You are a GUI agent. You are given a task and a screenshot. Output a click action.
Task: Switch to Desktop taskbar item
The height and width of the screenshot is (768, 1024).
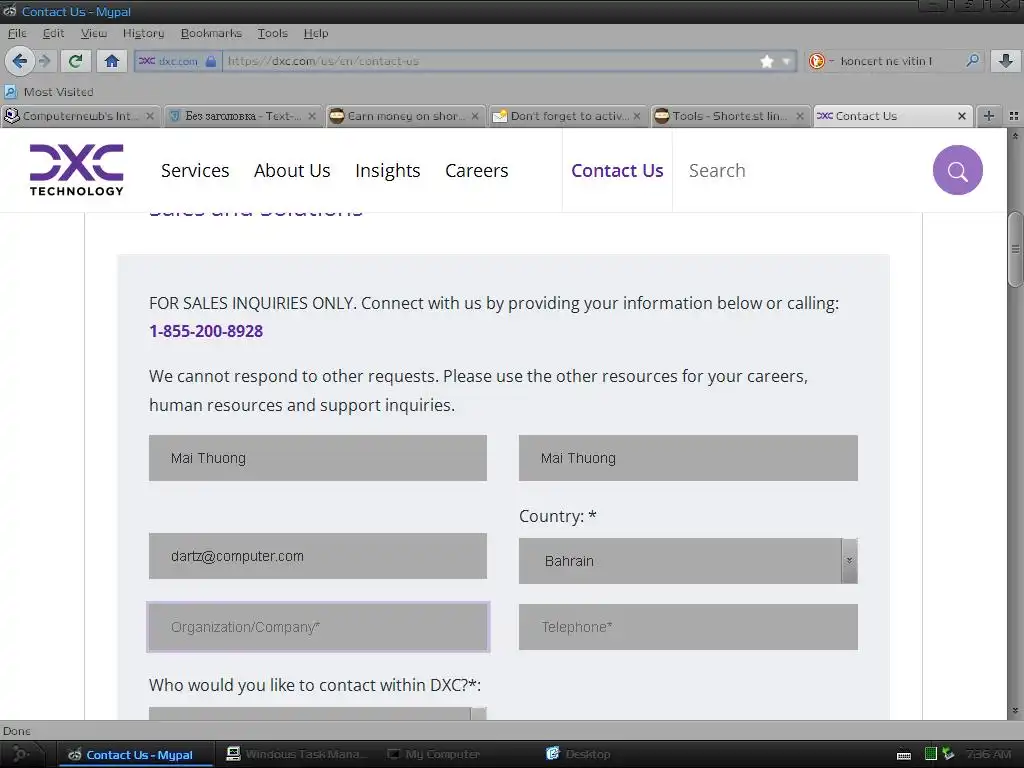click(x=579, y=754)
